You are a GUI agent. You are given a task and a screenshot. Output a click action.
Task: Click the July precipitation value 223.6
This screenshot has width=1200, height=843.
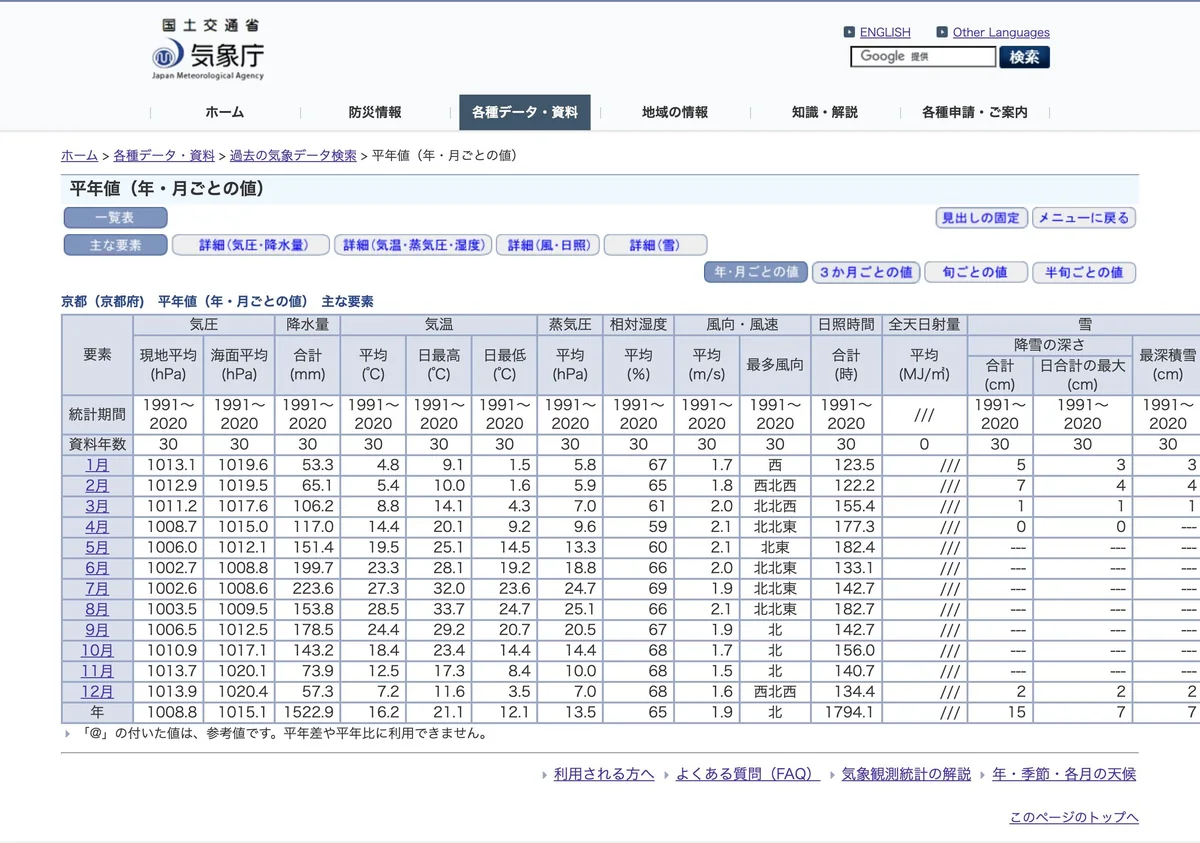[x=313, y=589]
